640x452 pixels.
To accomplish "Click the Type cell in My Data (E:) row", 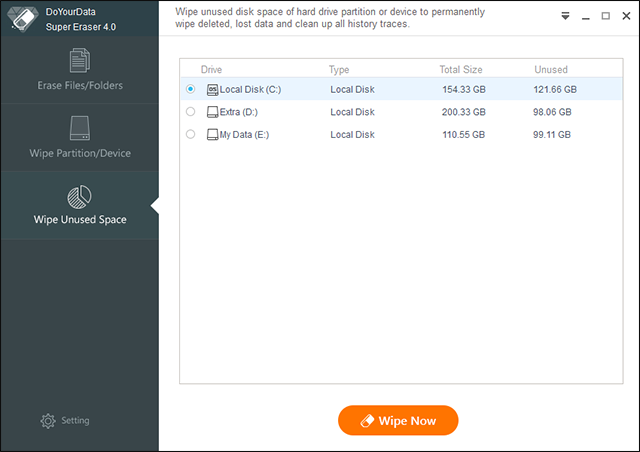I will coord(352,135).
